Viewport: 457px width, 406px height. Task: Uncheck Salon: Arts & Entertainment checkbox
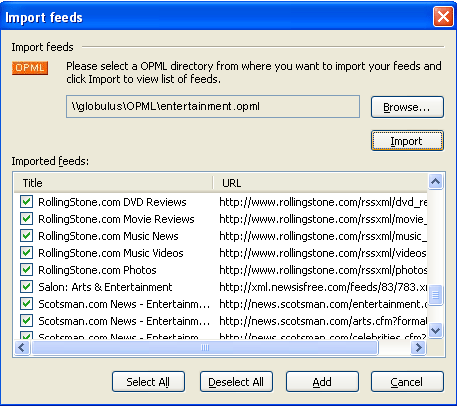26,287
